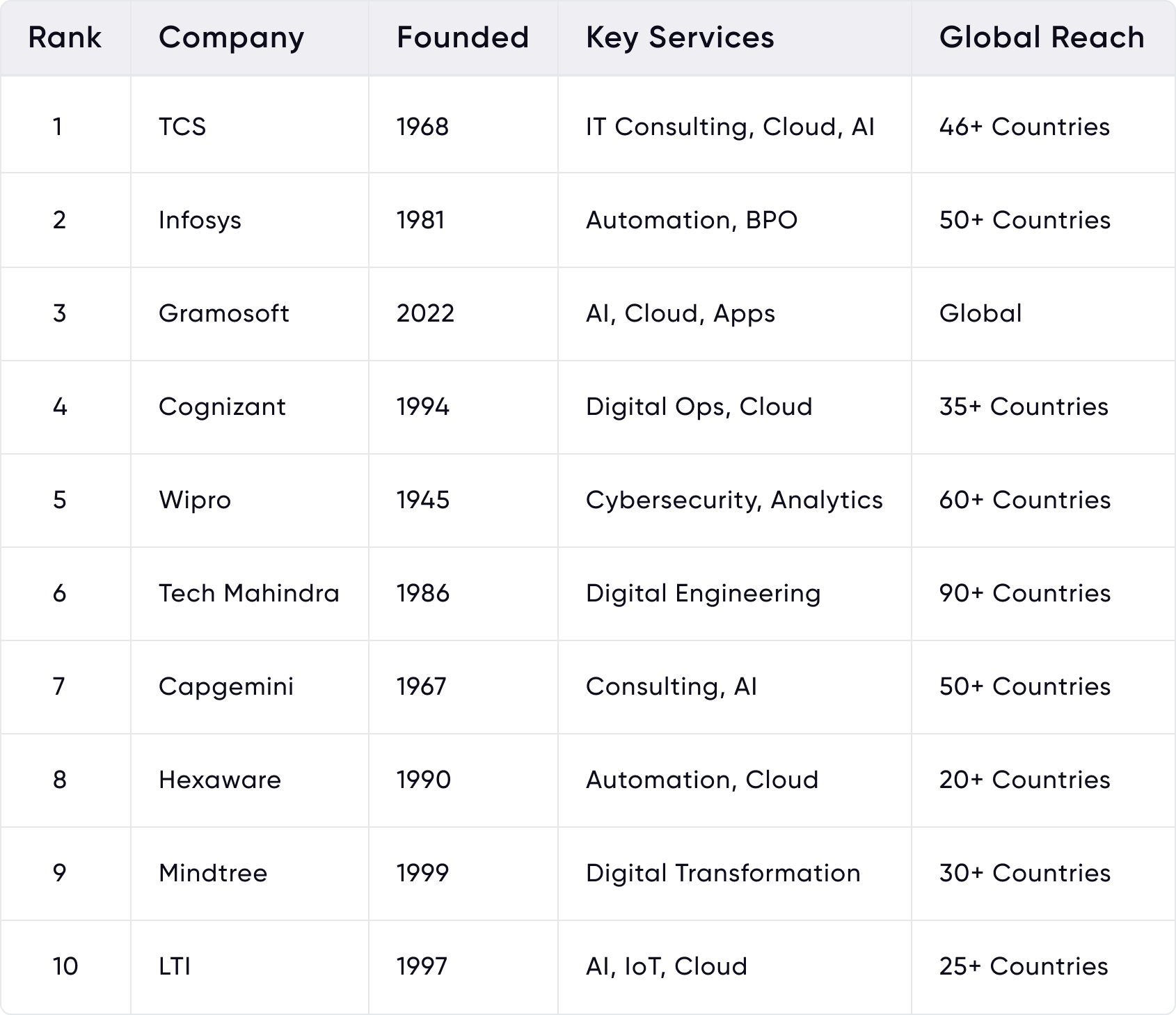Select the Cognizant row company name
Screen dimensions: 1176x1015
pyautogui.click(x=222, y=407)
